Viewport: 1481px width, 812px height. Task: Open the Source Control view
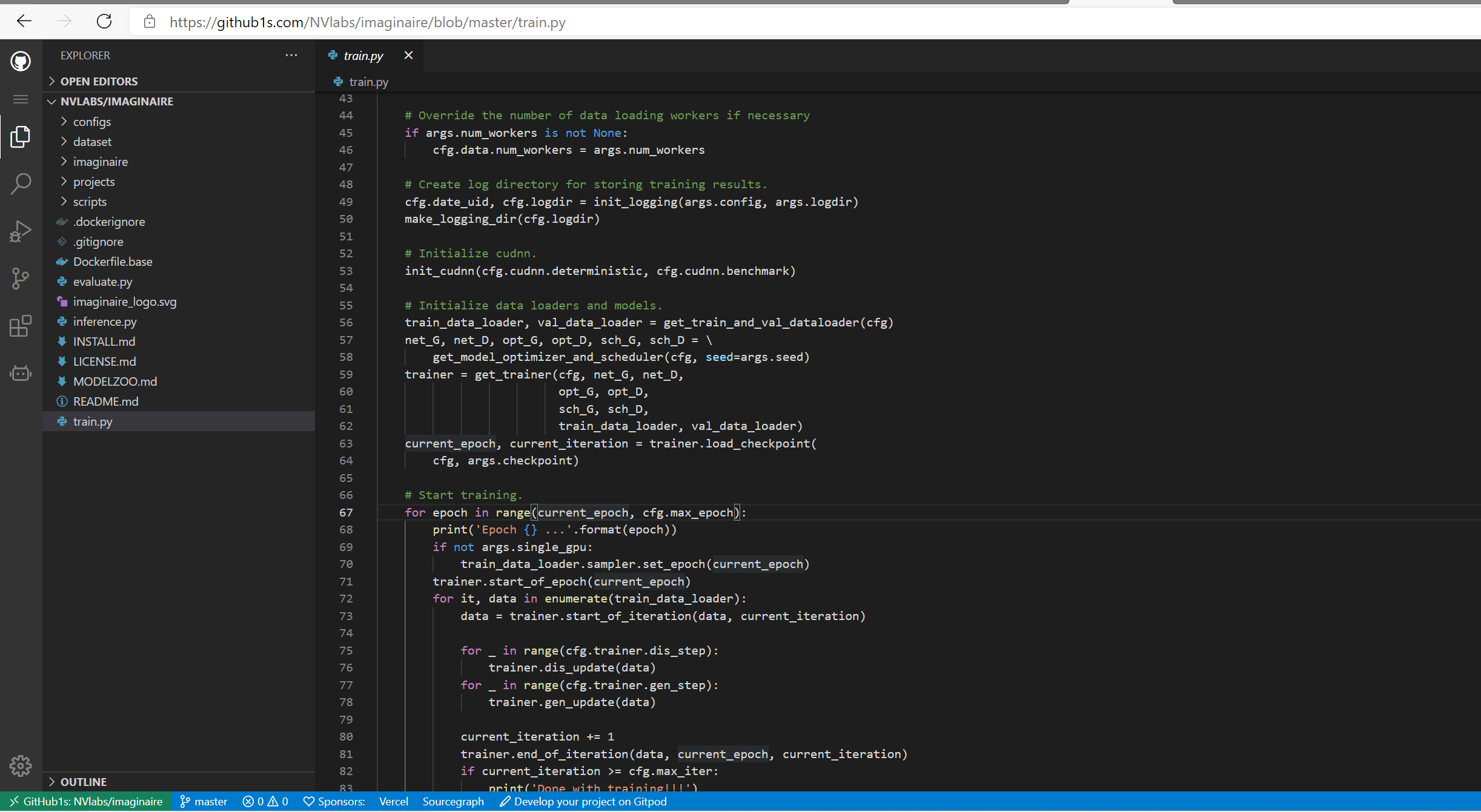[21, 279]
